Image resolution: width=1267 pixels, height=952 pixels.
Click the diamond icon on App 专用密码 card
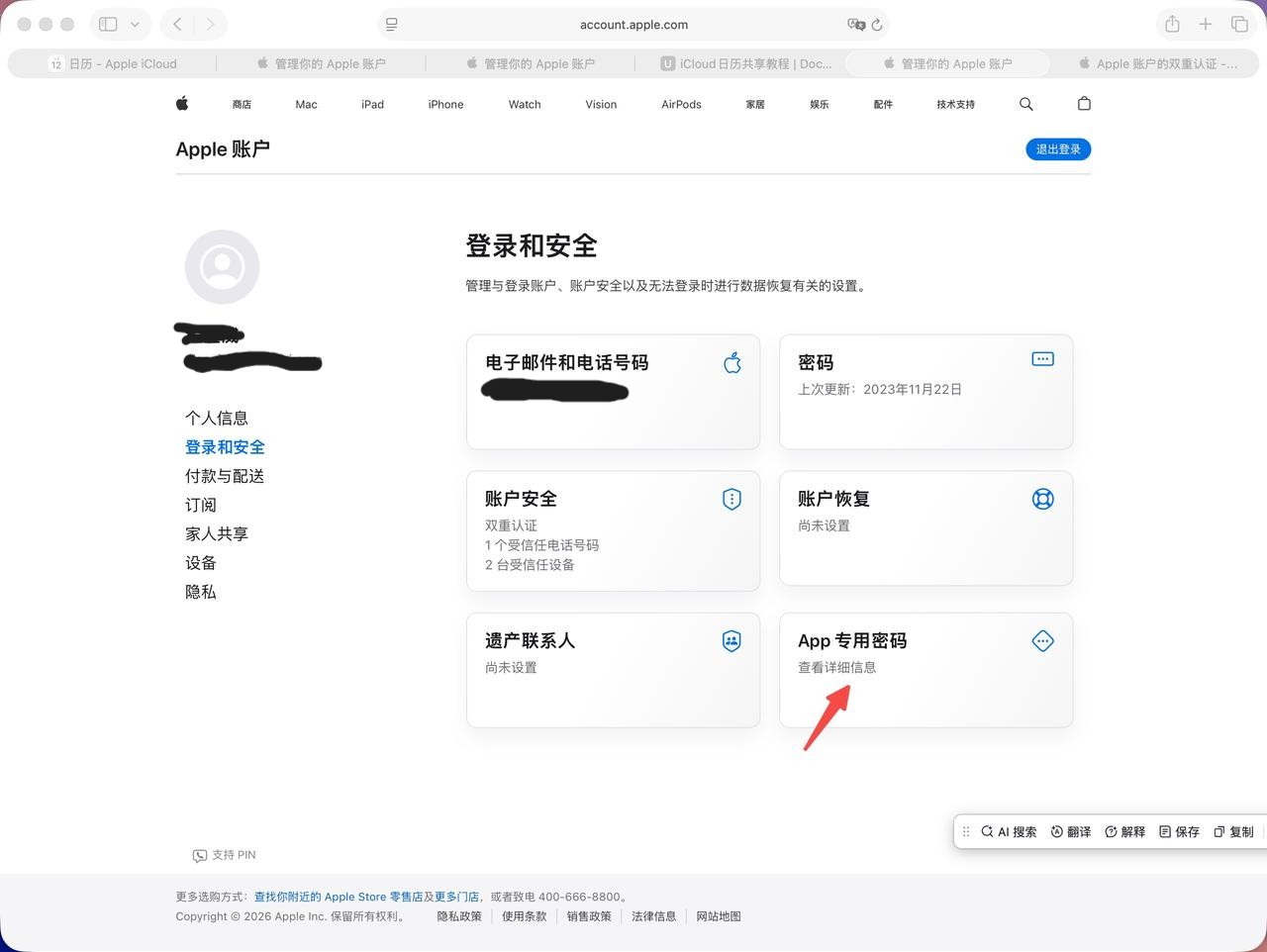[x=1043, y=641]
